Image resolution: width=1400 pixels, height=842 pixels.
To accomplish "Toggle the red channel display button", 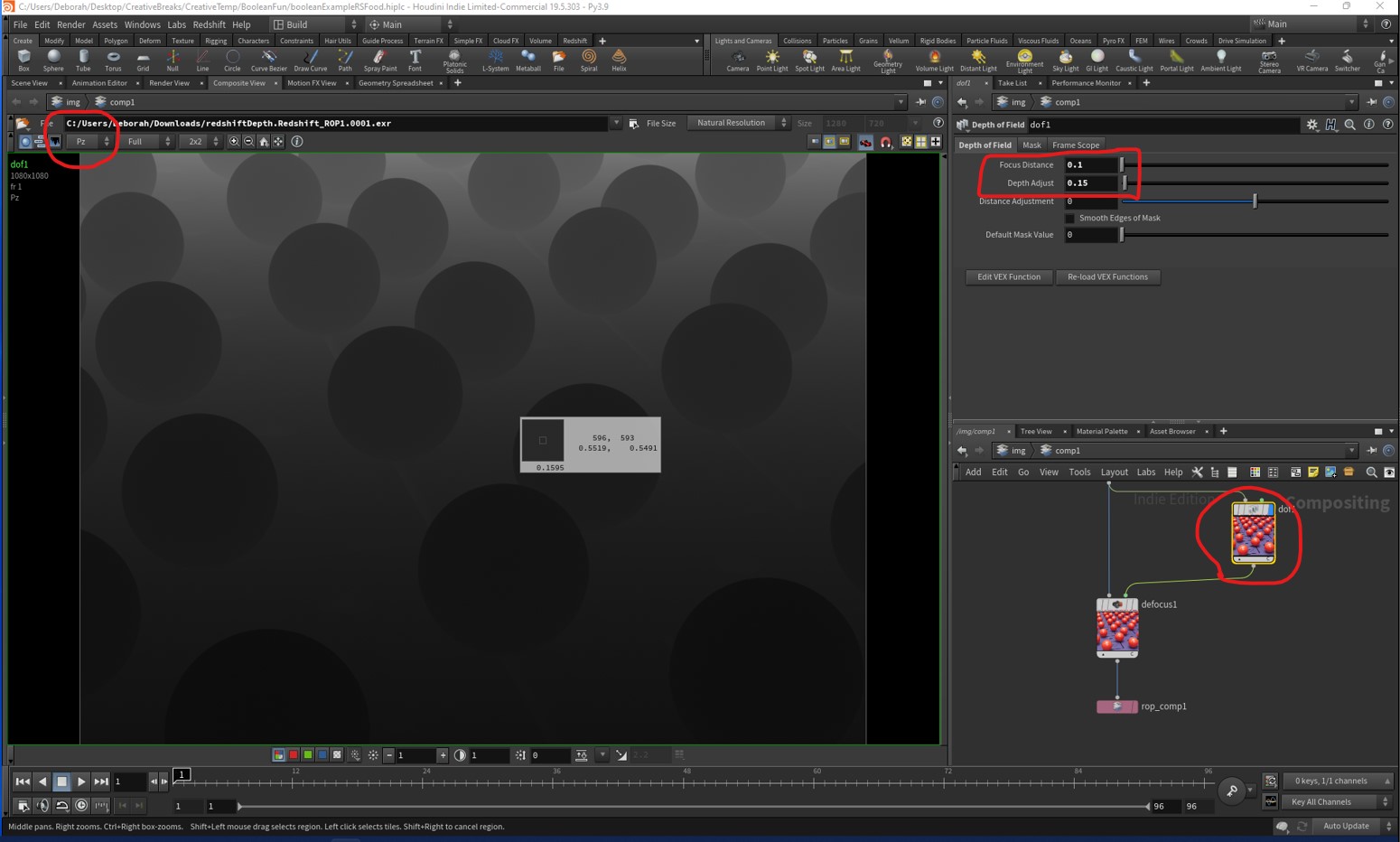I will pyautogui.click(x=294, y=755).
